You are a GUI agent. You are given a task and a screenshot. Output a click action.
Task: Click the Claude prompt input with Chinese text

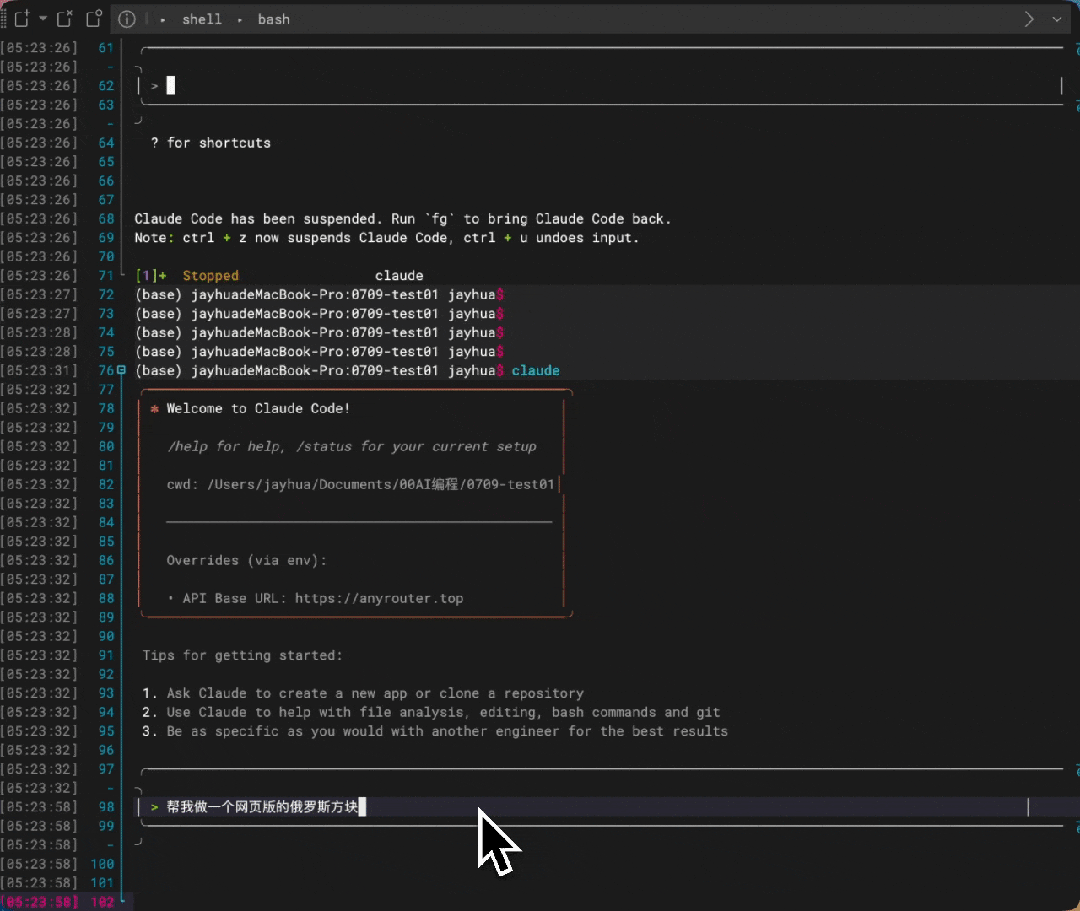(584, 807)
